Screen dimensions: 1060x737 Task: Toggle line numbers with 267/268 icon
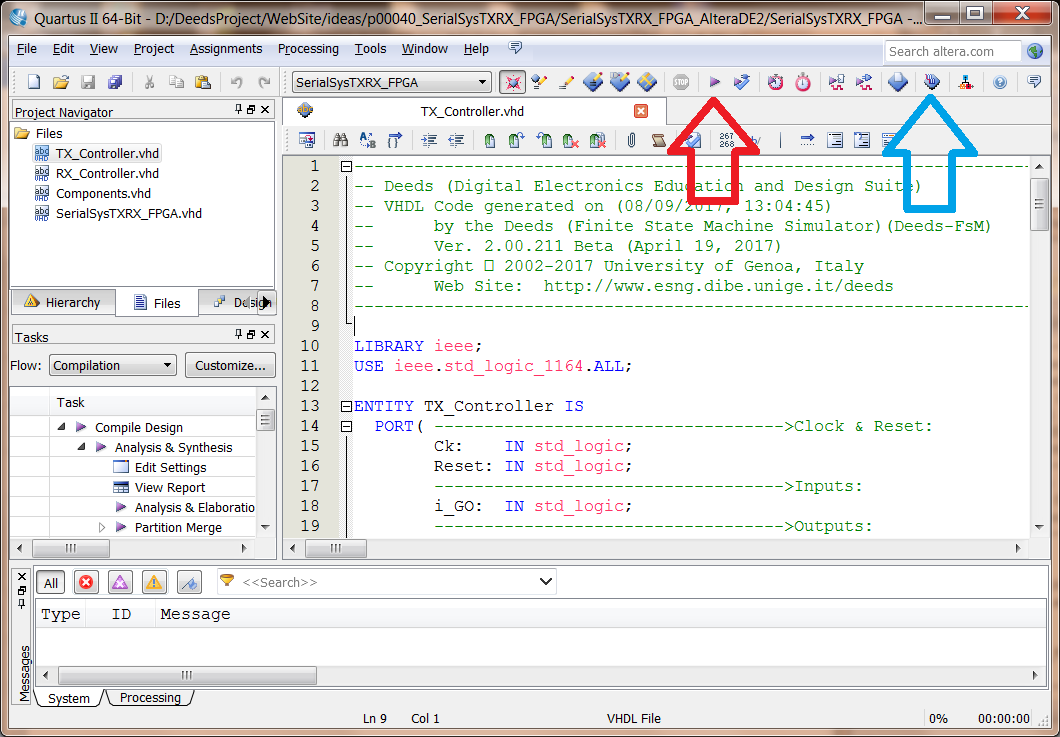(727, 140)
